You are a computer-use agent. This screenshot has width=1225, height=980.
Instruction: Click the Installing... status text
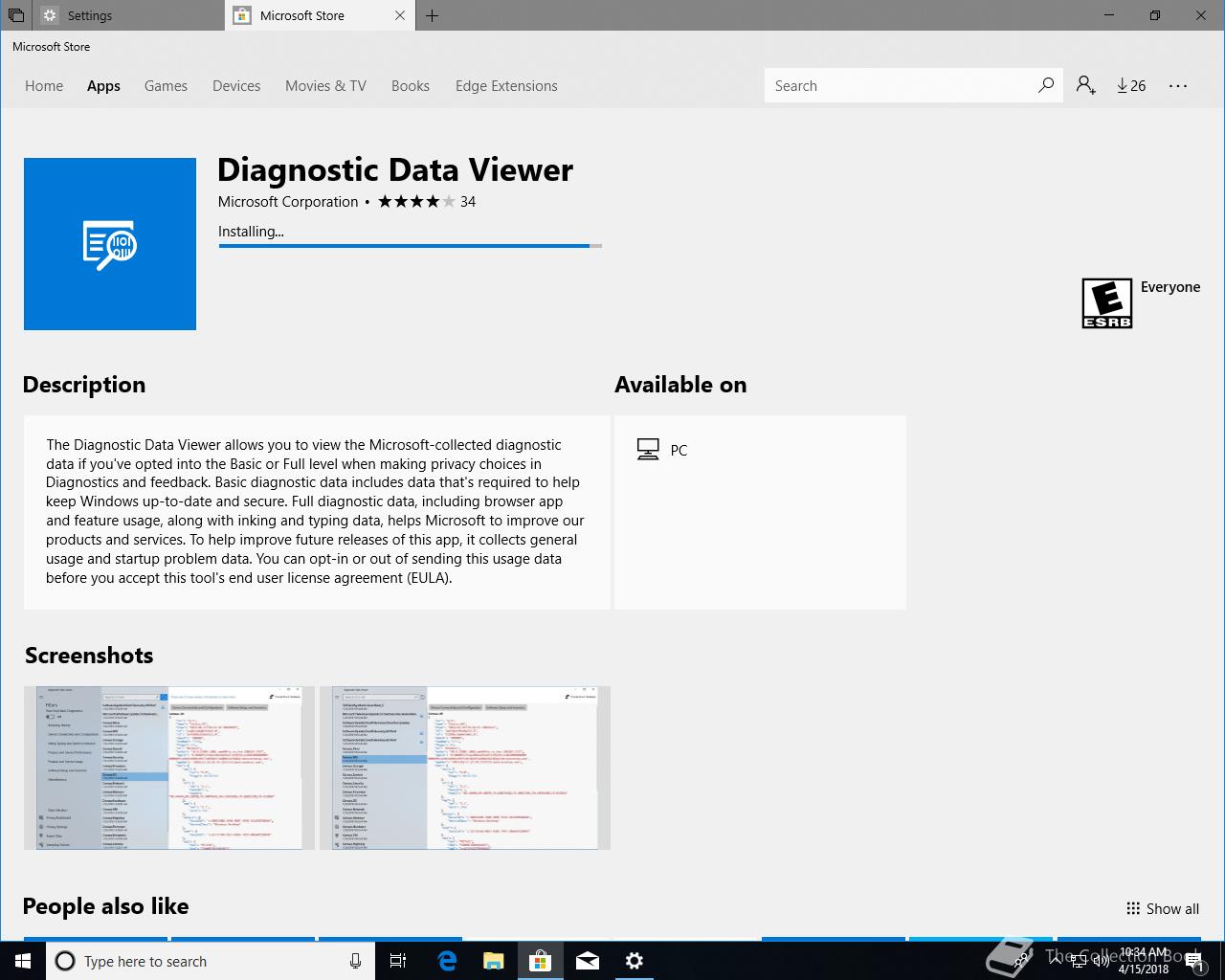(x=251, y=232)
